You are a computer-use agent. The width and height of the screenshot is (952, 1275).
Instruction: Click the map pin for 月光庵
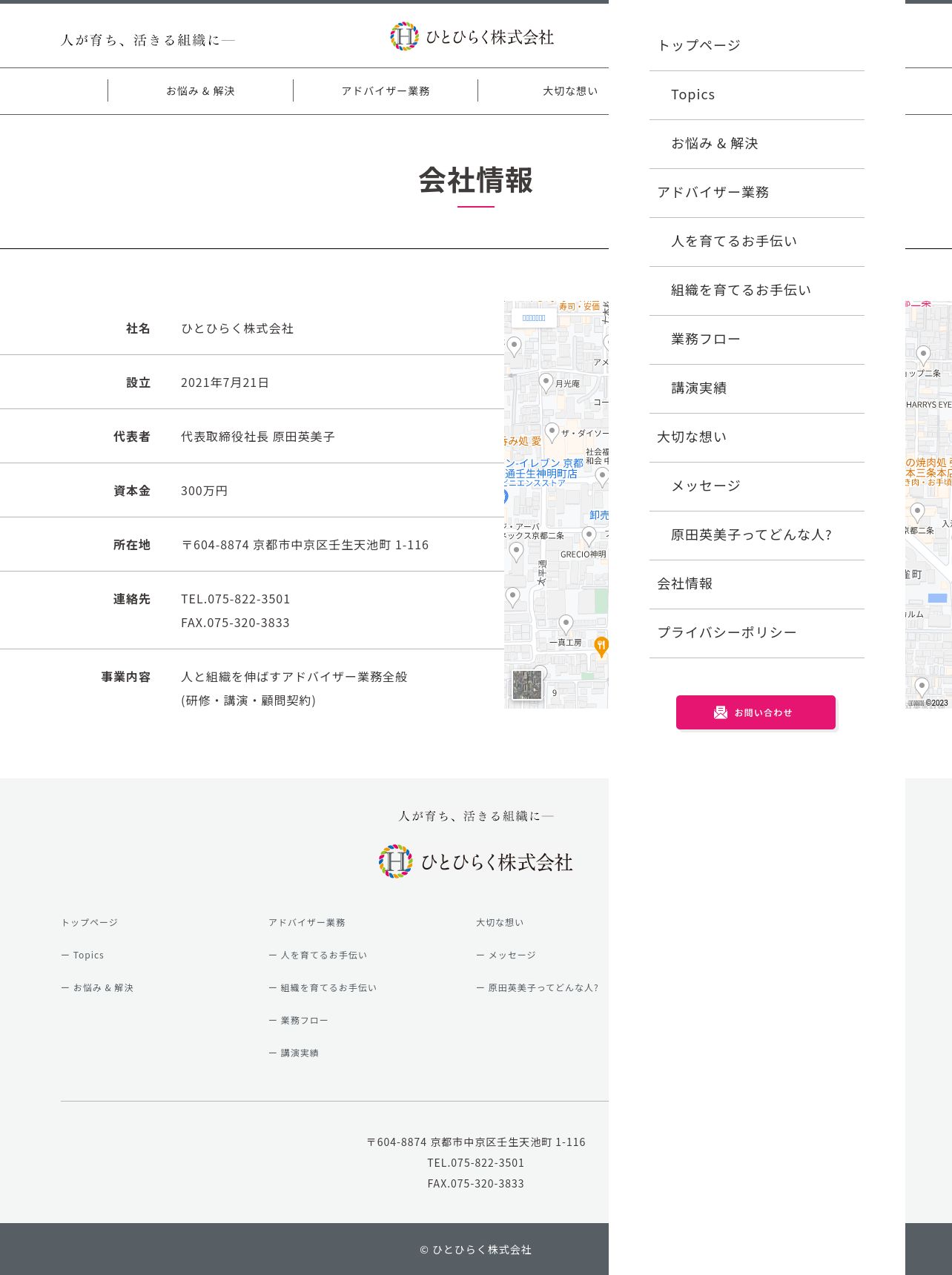pyautogui.click(x=546, y=382)
